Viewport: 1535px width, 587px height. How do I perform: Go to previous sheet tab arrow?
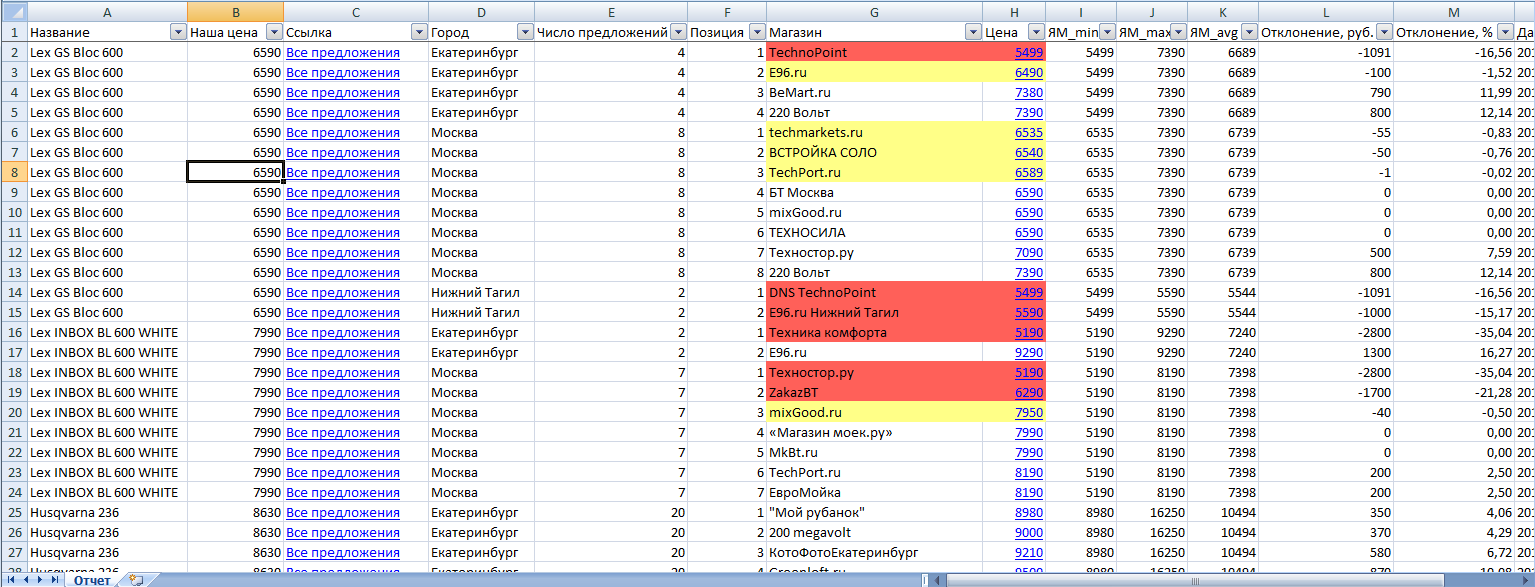point(27,579)
